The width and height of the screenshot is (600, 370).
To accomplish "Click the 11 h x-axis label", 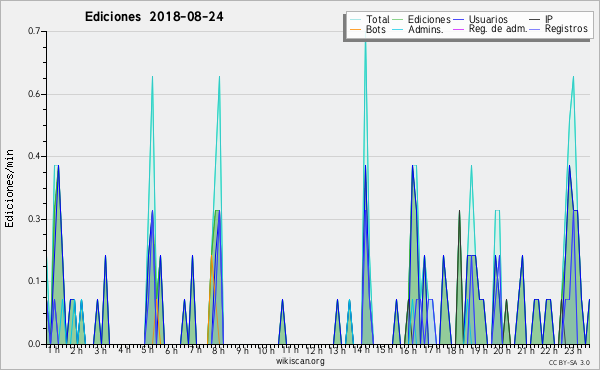I will pyautogui.click(x=290, y=350).
